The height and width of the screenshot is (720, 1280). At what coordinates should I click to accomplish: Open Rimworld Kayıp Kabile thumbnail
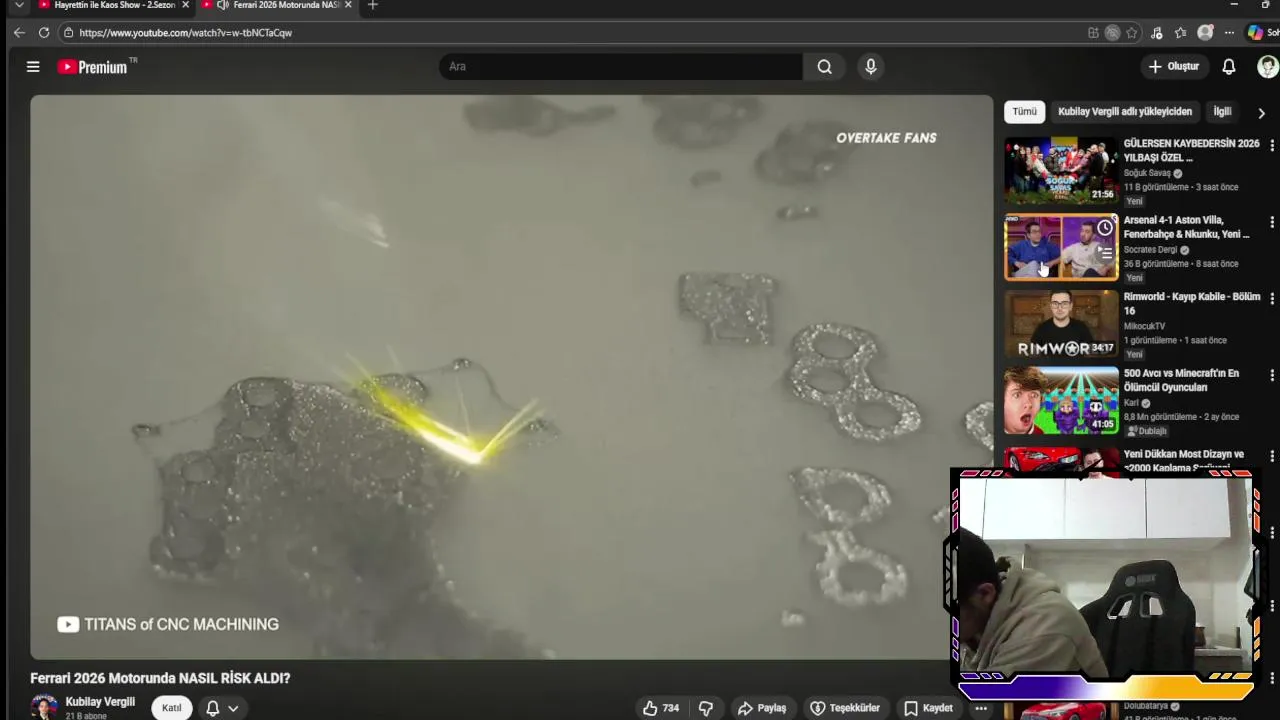click(x=1061, y=324)
